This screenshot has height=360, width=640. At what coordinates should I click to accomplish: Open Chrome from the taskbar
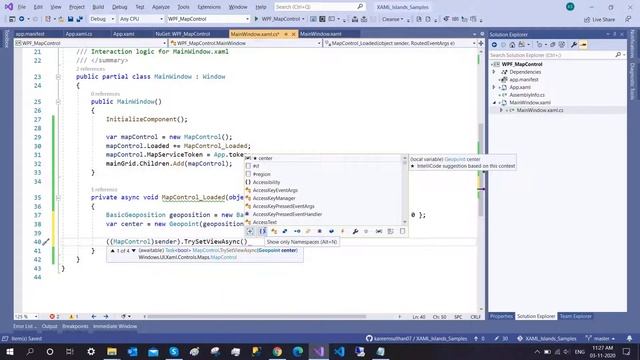[277, 351]
